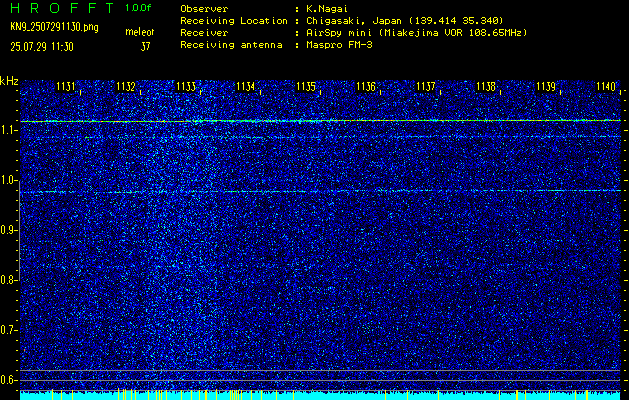Click the meteor label above the count
629x400 pixels.
coord(140,33)
